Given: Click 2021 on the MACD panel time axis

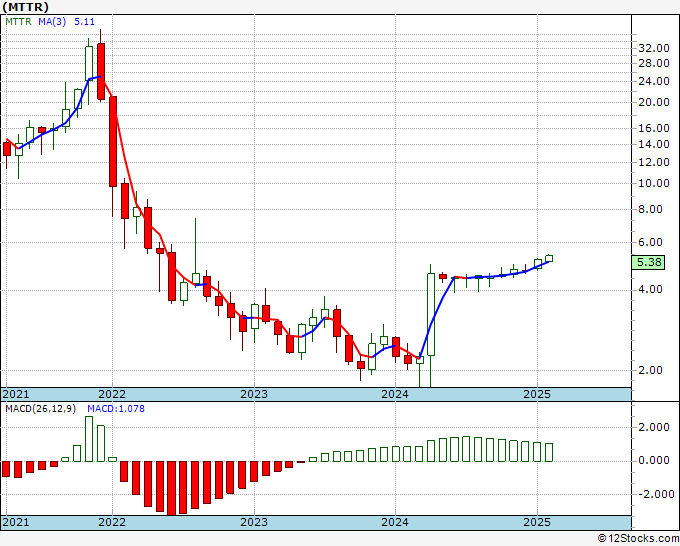Looking at the screenshot, I should 16,522.
